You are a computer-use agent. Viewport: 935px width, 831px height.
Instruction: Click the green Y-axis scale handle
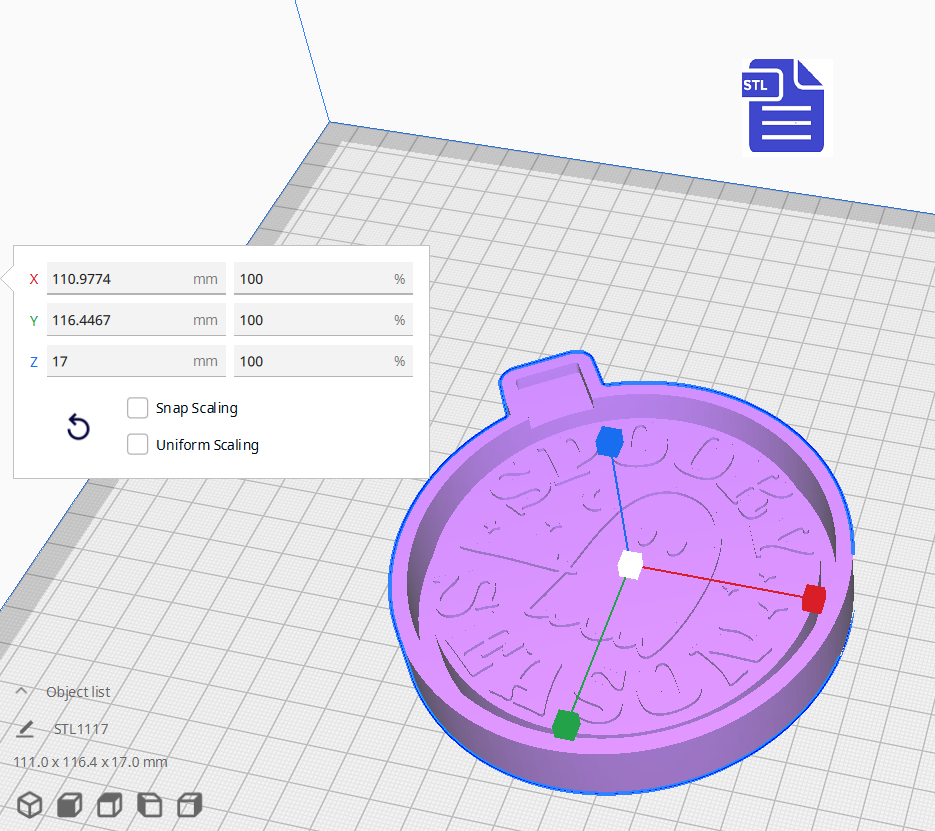point(566,723)
